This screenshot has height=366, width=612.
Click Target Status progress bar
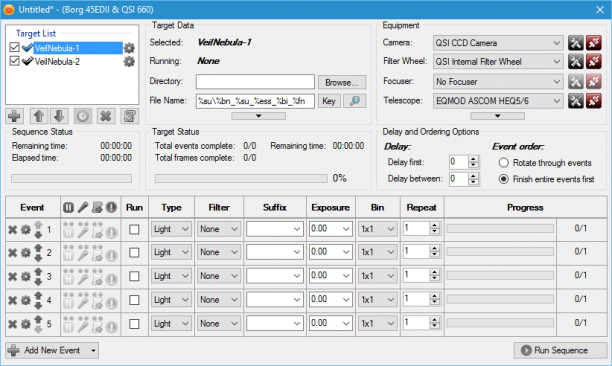241,178
